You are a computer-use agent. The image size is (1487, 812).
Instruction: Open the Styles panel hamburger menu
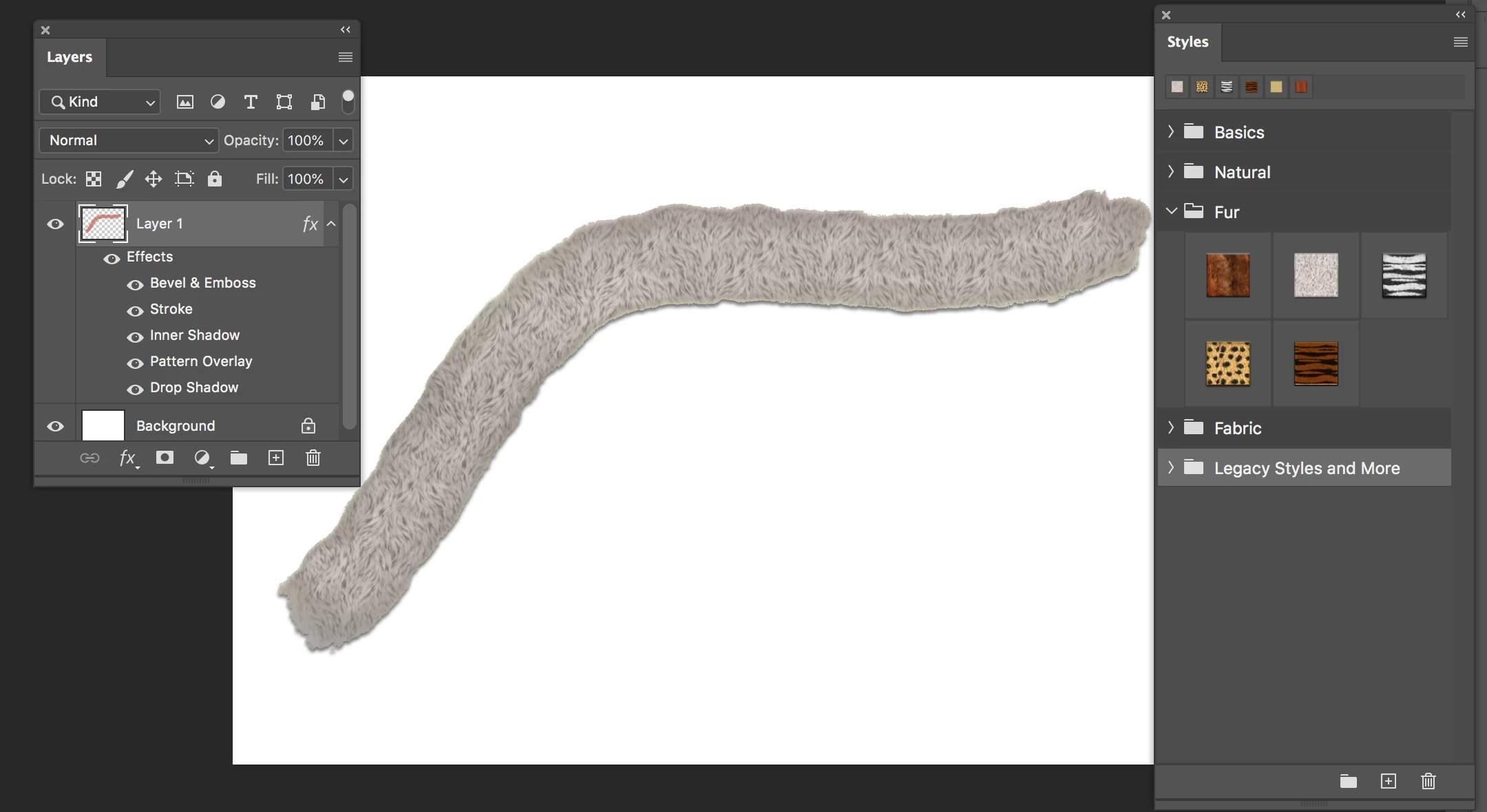point(1460,42)
